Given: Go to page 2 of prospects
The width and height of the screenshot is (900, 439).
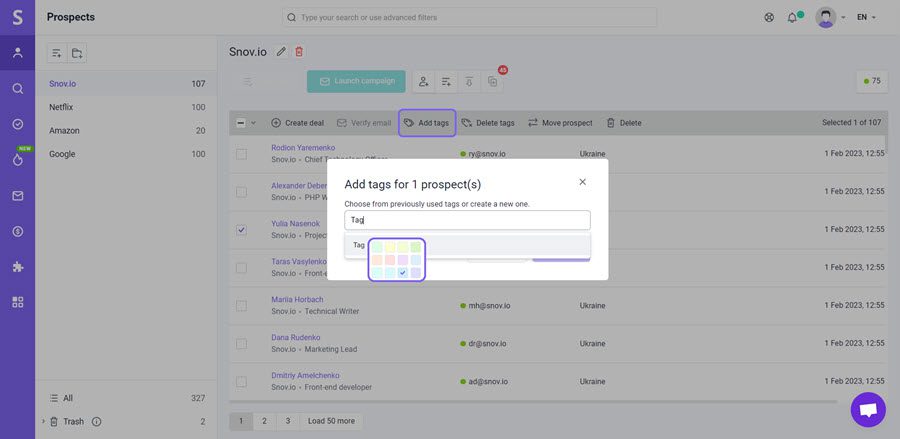Looking at the screenshot, I should [x=264, y=421].
